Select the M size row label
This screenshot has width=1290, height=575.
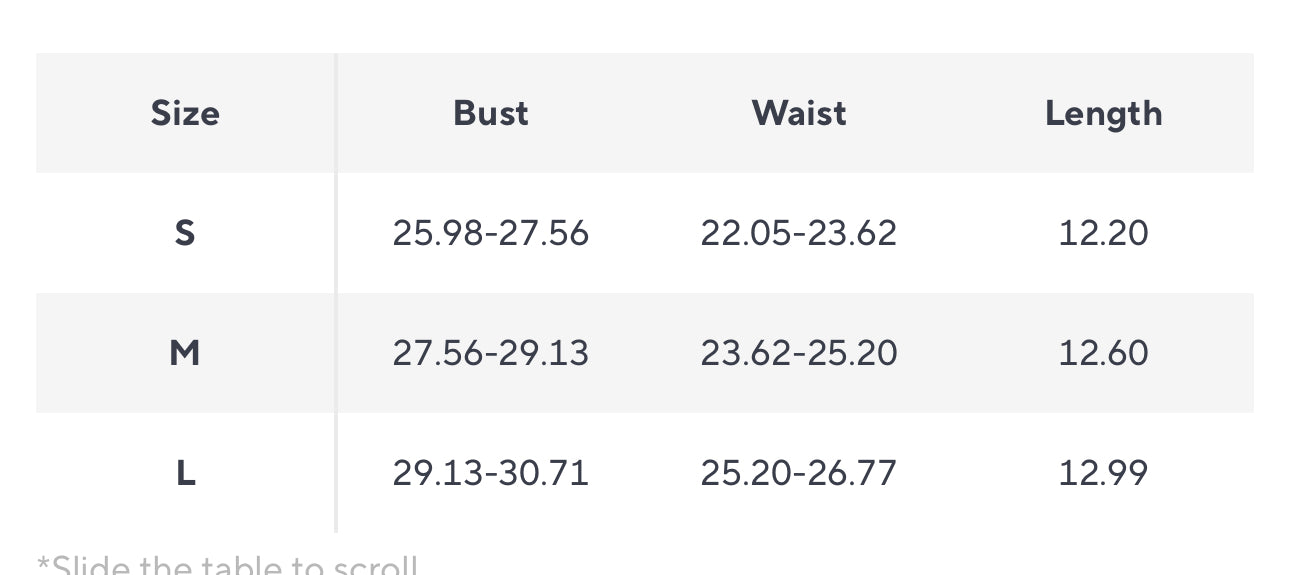185,353
